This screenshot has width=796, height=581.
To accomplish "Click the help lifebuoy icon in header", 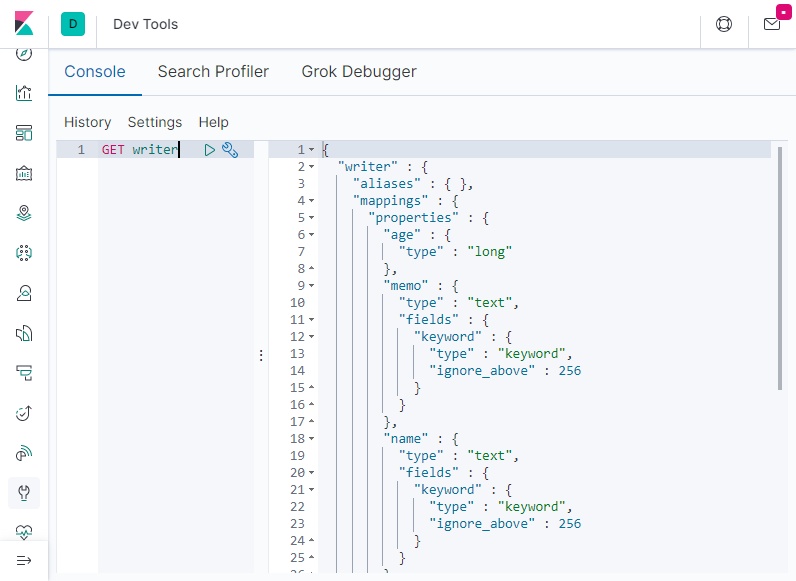I will [724, 24].
